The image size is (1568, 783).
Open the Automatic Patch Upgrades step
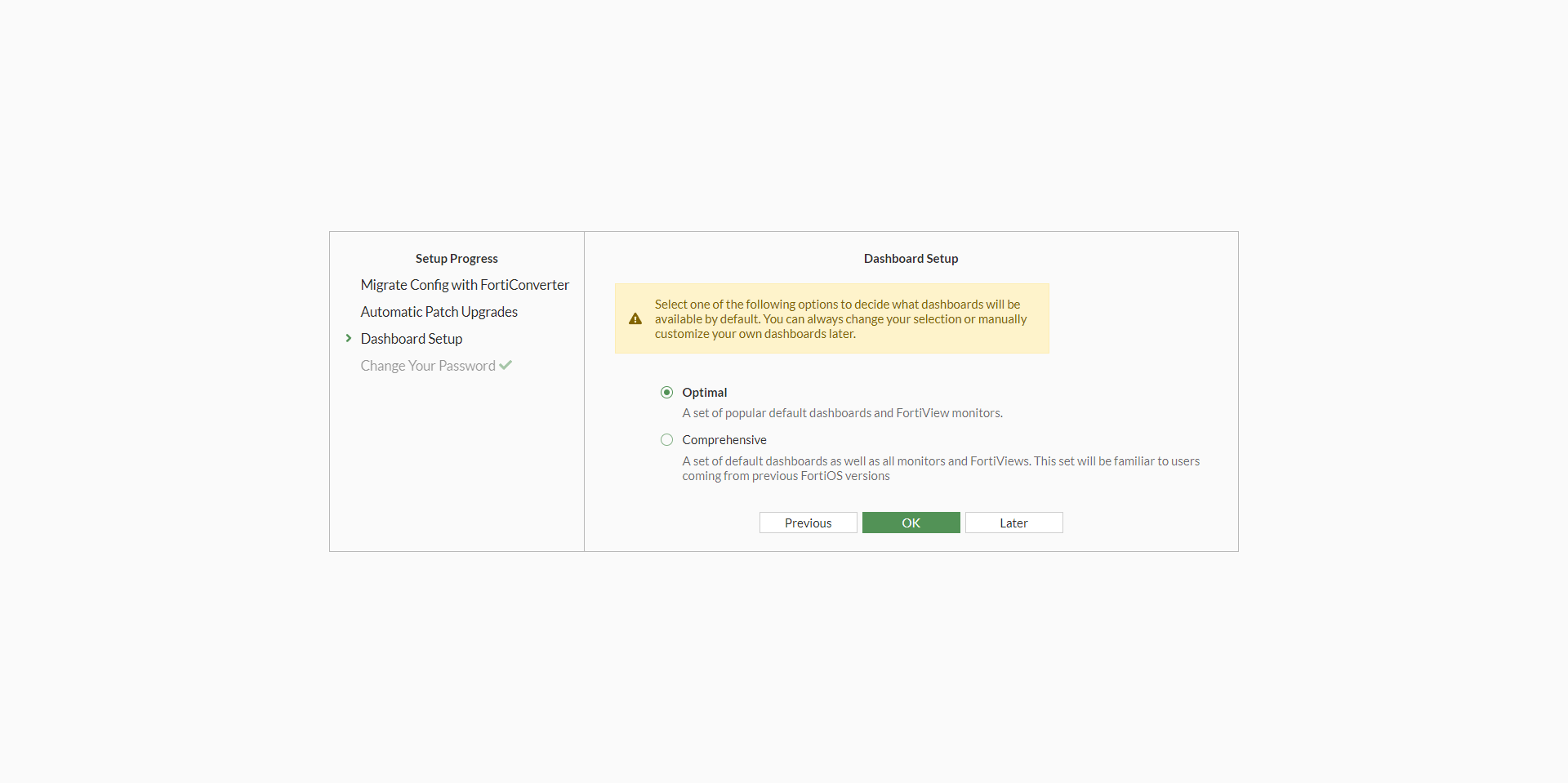[439, 312]
